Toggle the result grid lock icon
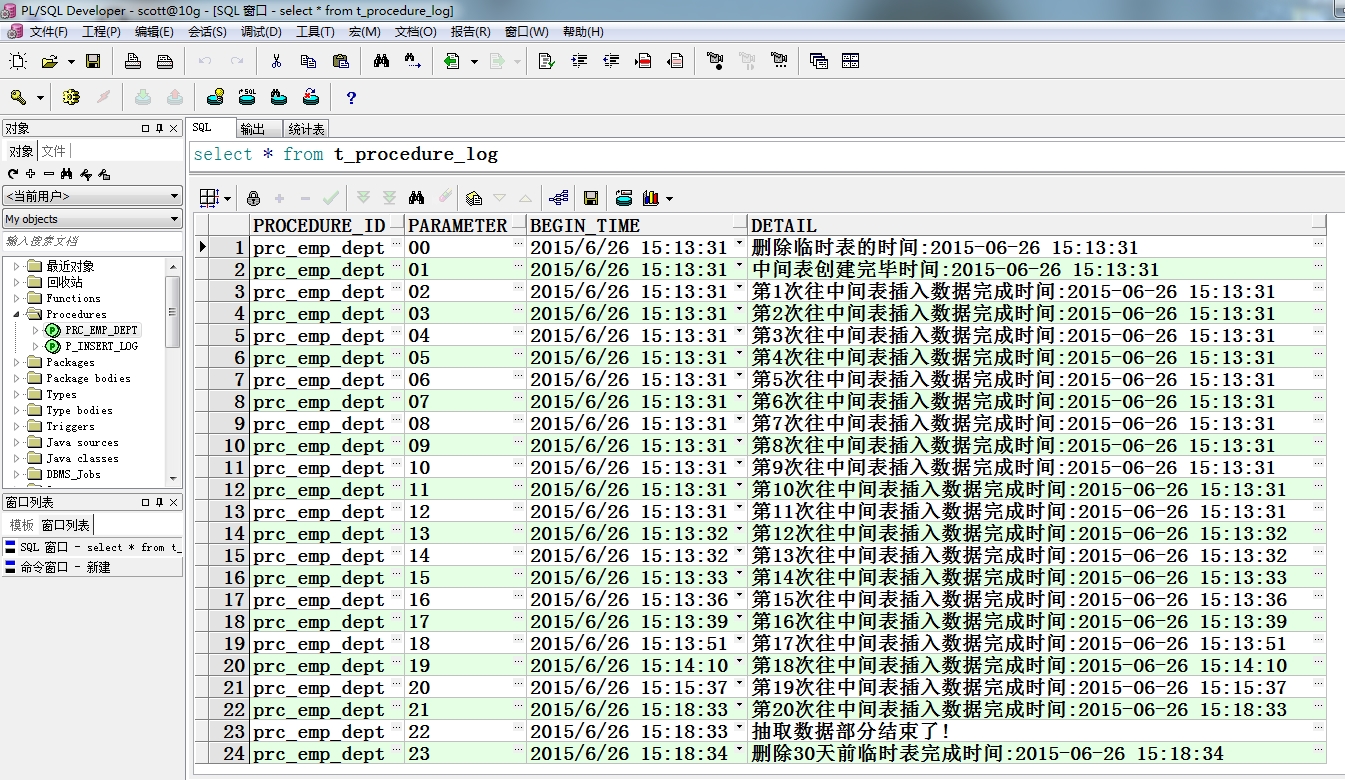 (253, 198)
